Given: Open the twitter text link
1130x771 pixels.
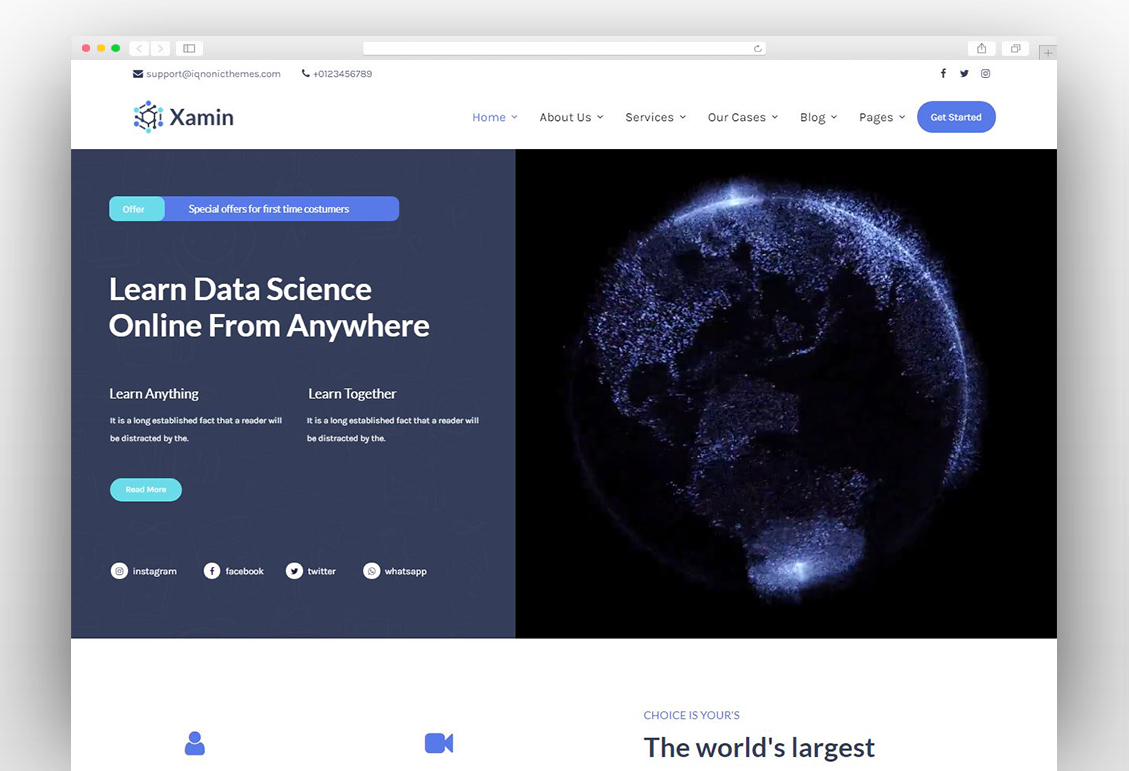Looking at the screenshot, I should pyautogui.click(x=321, y=571).
